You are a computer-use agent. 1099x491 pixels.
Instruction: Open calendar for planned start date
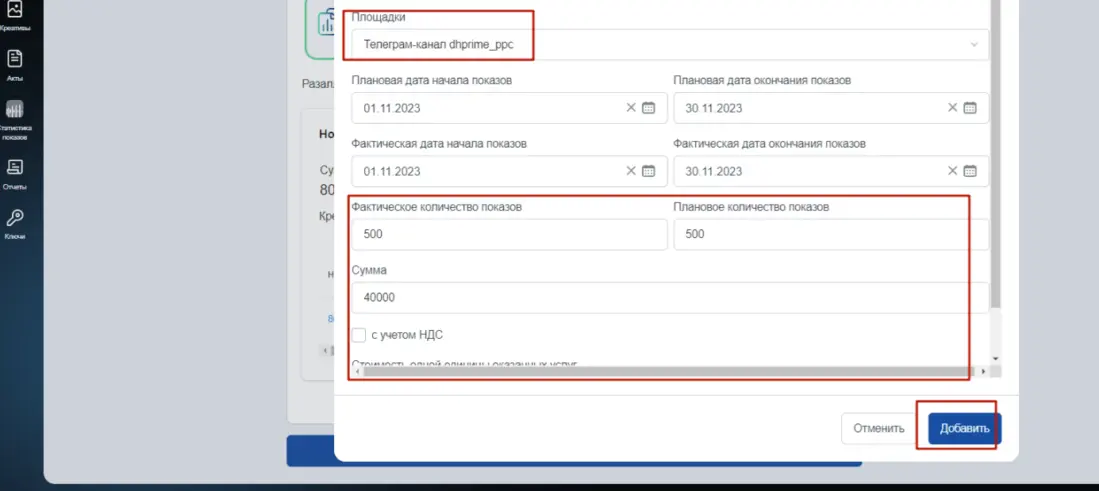click(648, 108)
